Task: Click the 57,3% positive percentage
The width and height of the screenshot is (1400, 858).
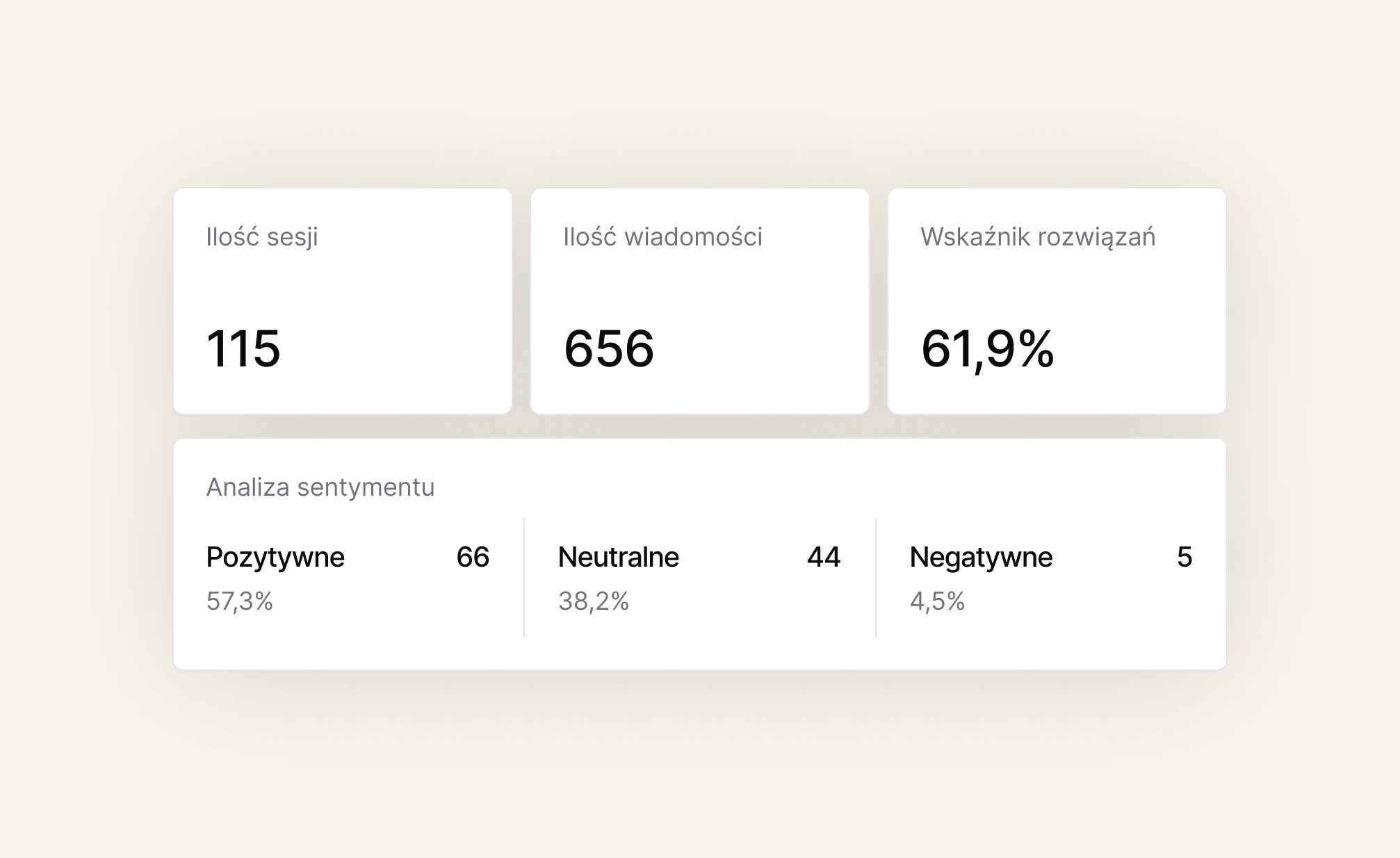Action: click(240, 601)
